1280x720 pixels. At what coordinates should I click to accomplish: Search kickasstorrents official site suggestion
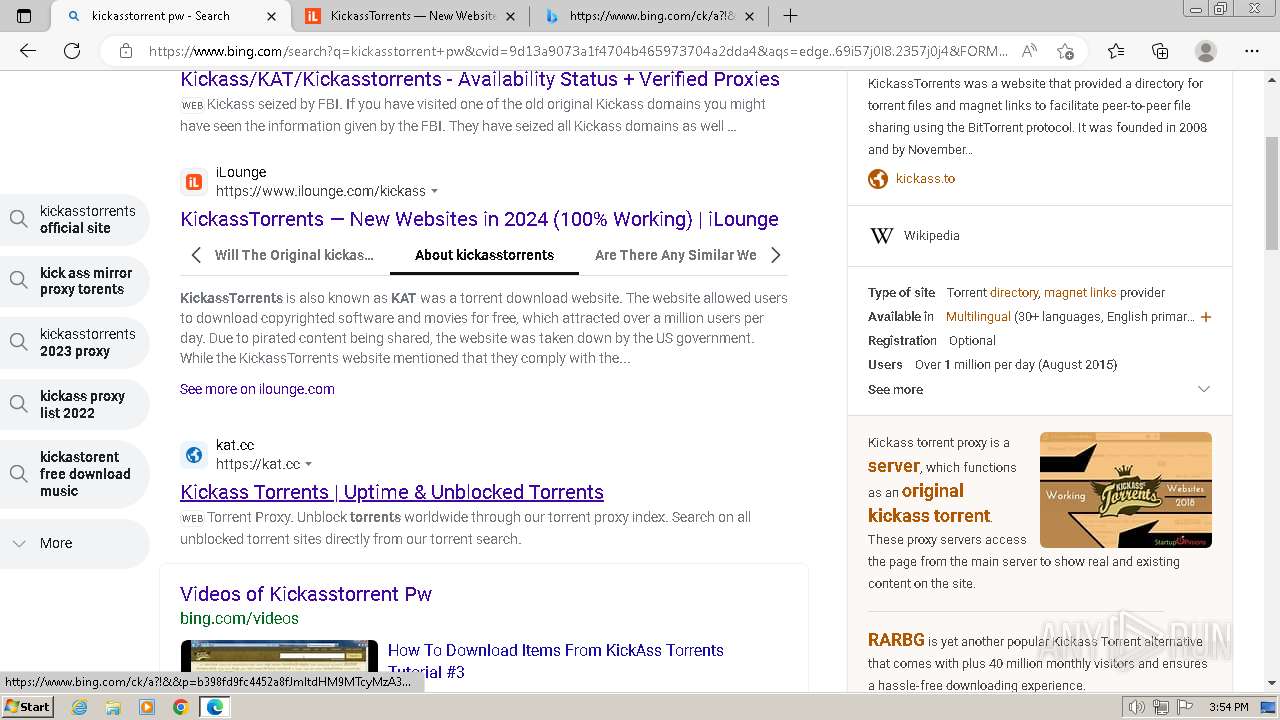click(74, 219)
